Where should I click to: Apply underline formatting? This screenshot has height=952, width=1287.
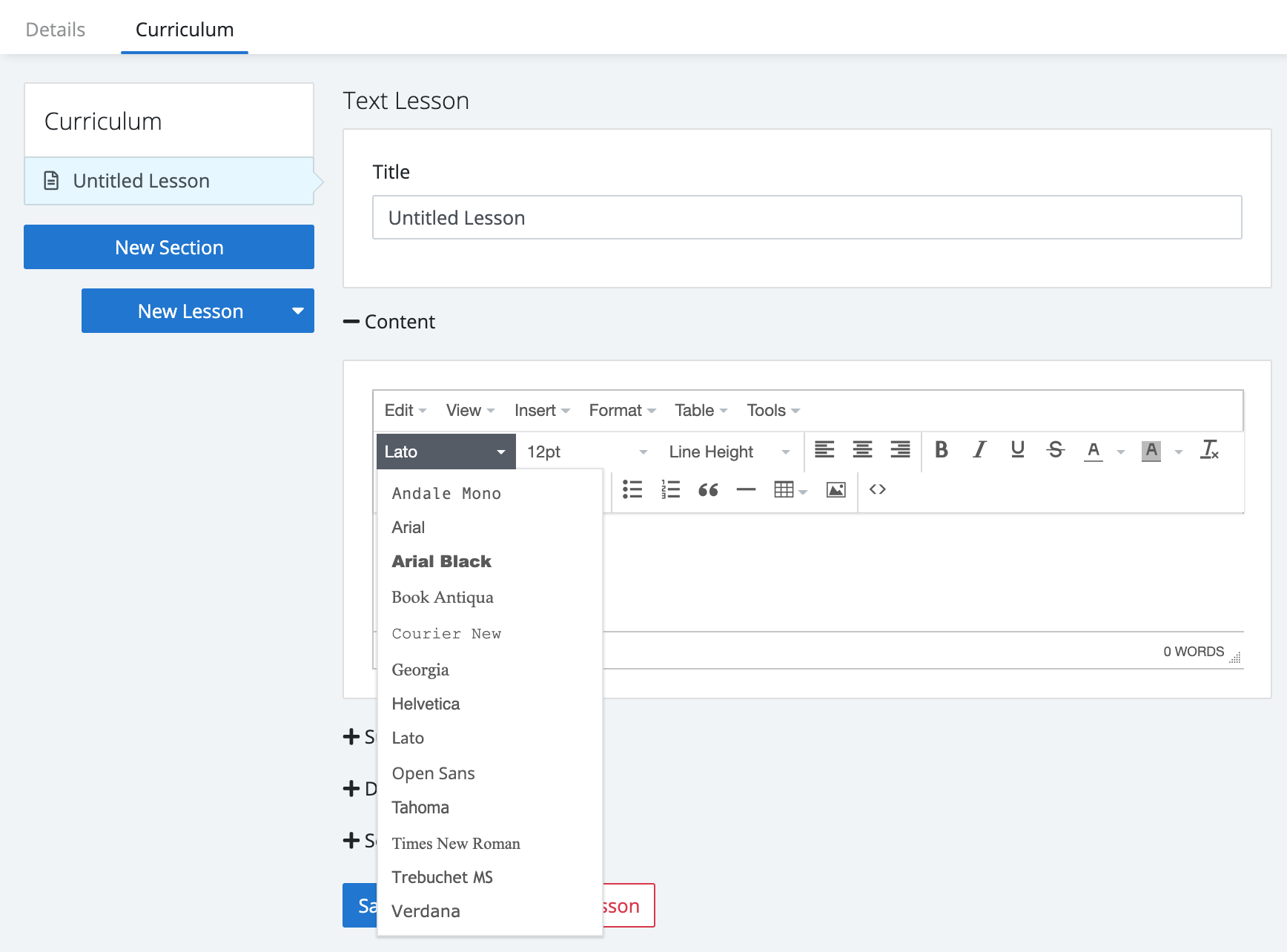click(x=1017, y=450)
